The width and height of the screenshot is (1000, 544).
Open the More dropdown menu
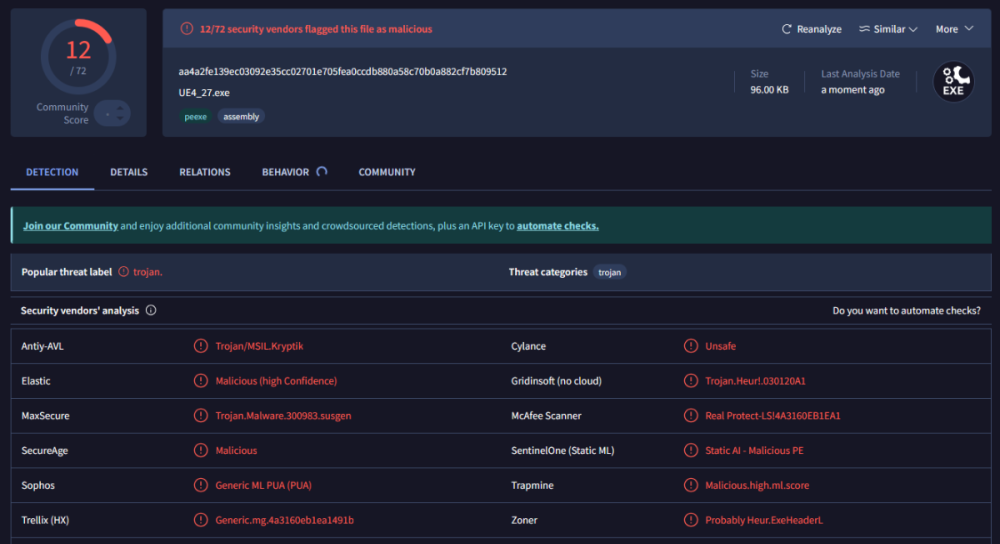[x=954, y=30]
